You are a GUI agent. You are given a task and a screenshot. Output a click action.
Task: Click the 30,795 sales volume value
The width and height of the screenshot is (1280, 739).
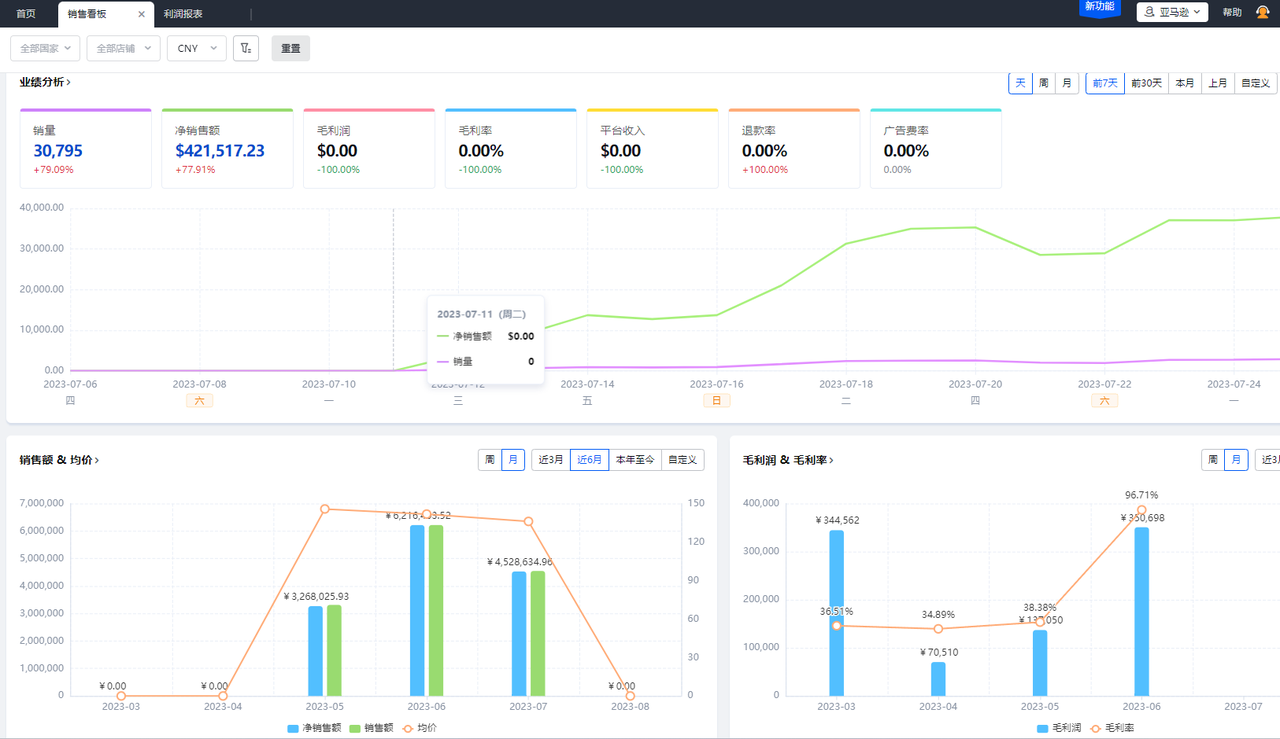click(x=58, y=151)
